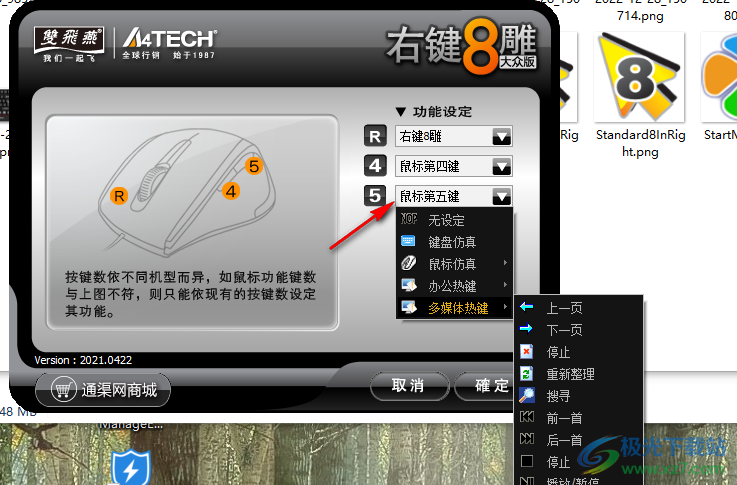Expand the 办公热键 submenu
The width and height of the screenshot is (737, 485).
tap(455, 286)
